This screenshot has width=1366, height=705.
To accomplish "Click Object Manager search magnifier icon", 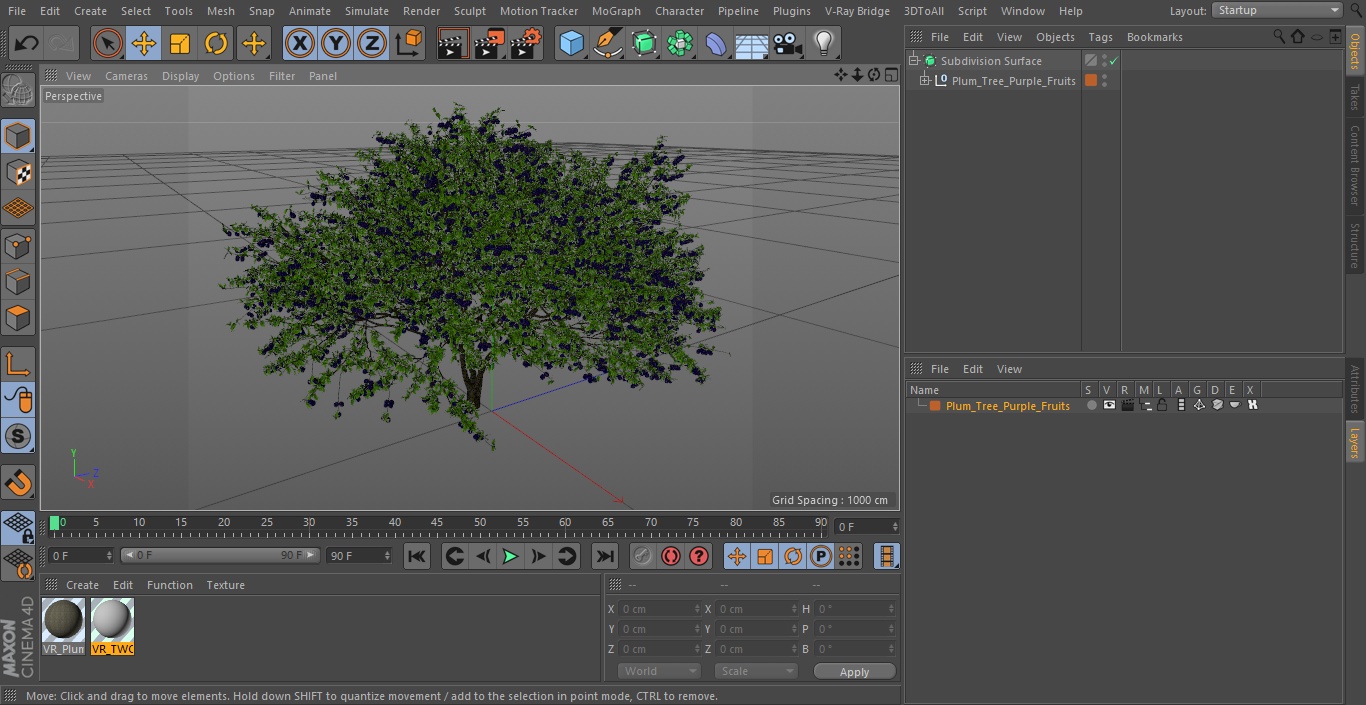I will 1278,36.
